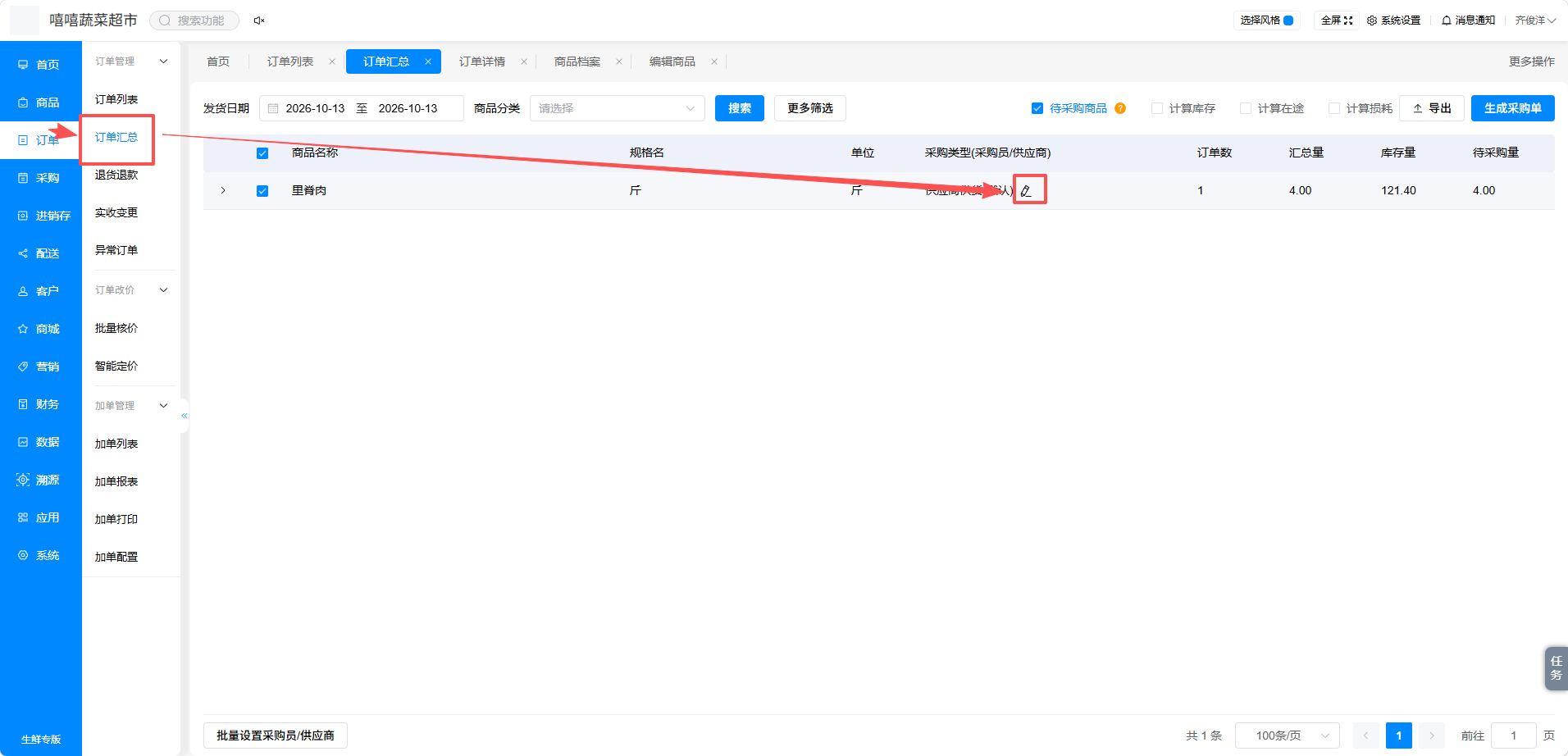The height and width of the screenshot is (756, 1568).
Task: Open the 客户 customers sidebar section
Action: (x=39, y=291)
